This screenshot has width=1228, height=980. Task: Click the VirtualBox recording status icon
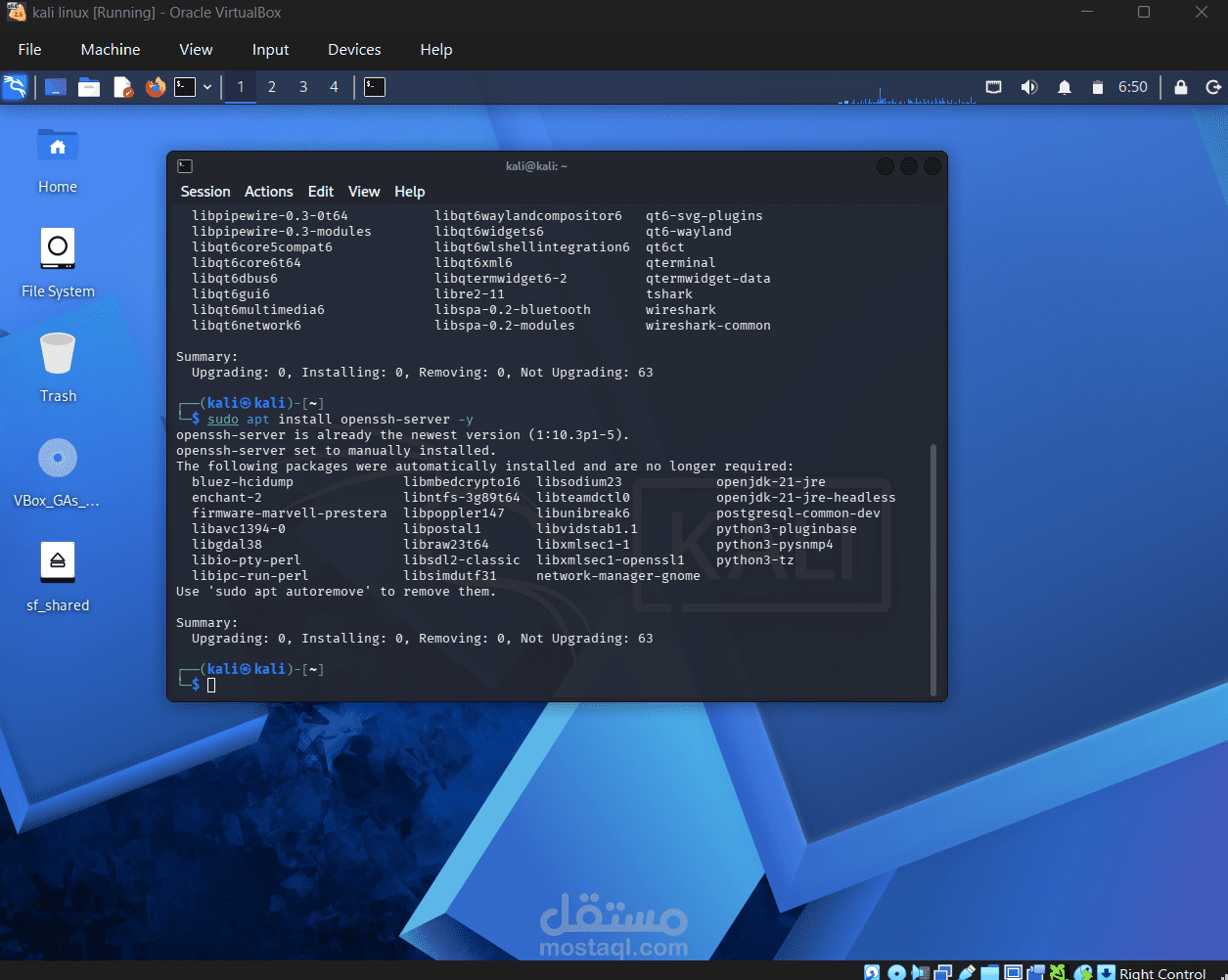click(1035, 972)
